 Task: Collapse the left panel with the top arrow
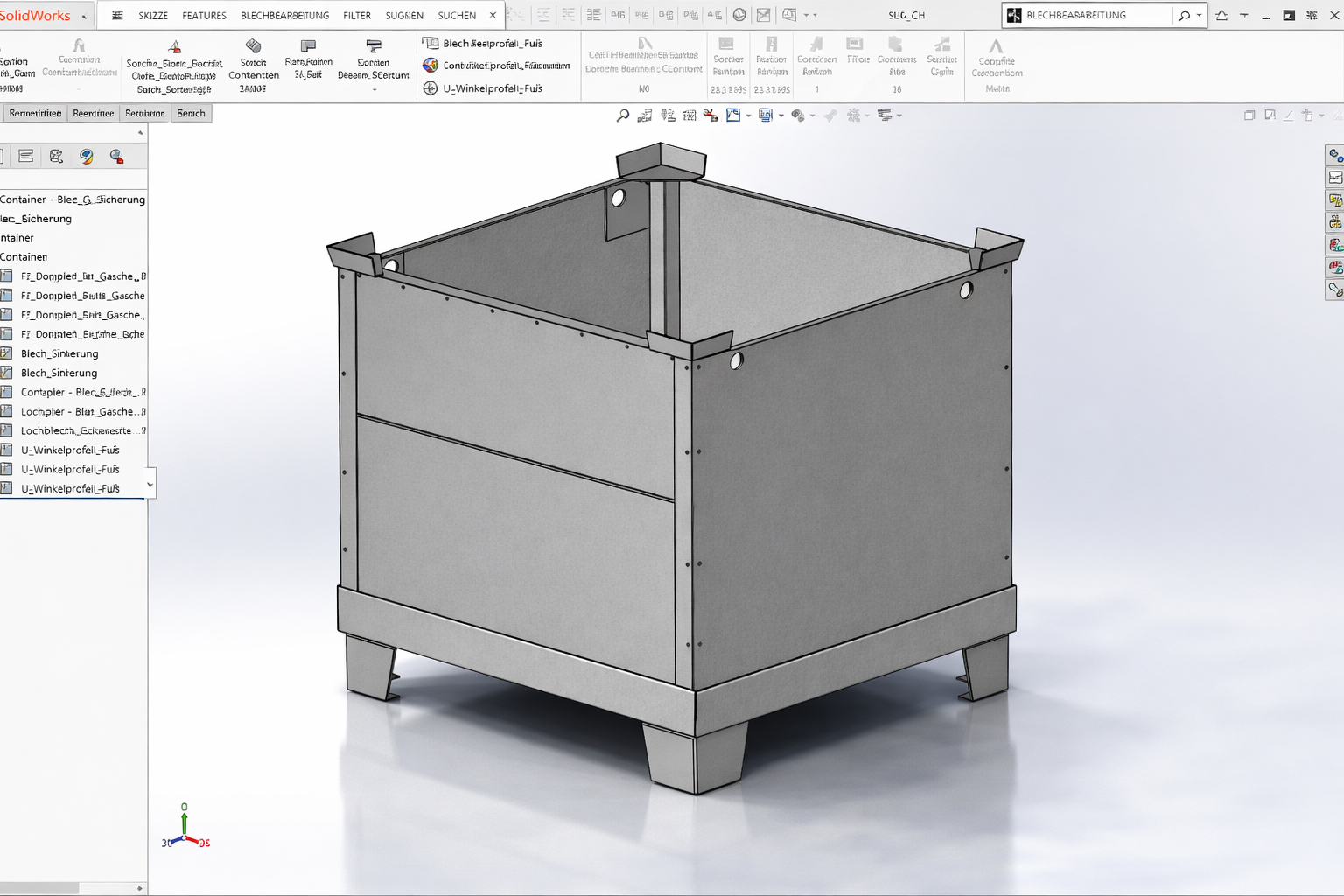point(140,132)
